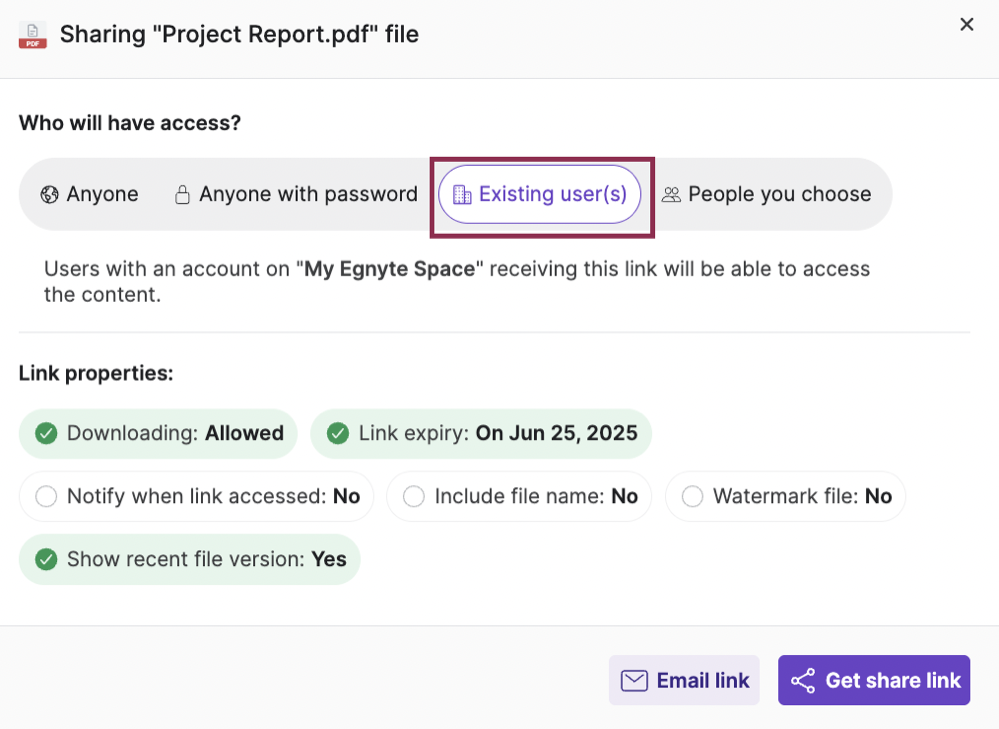Choose the Anyone access option
Image resolution: width=999 pixels, height=729 pixels.
(89, 194)
